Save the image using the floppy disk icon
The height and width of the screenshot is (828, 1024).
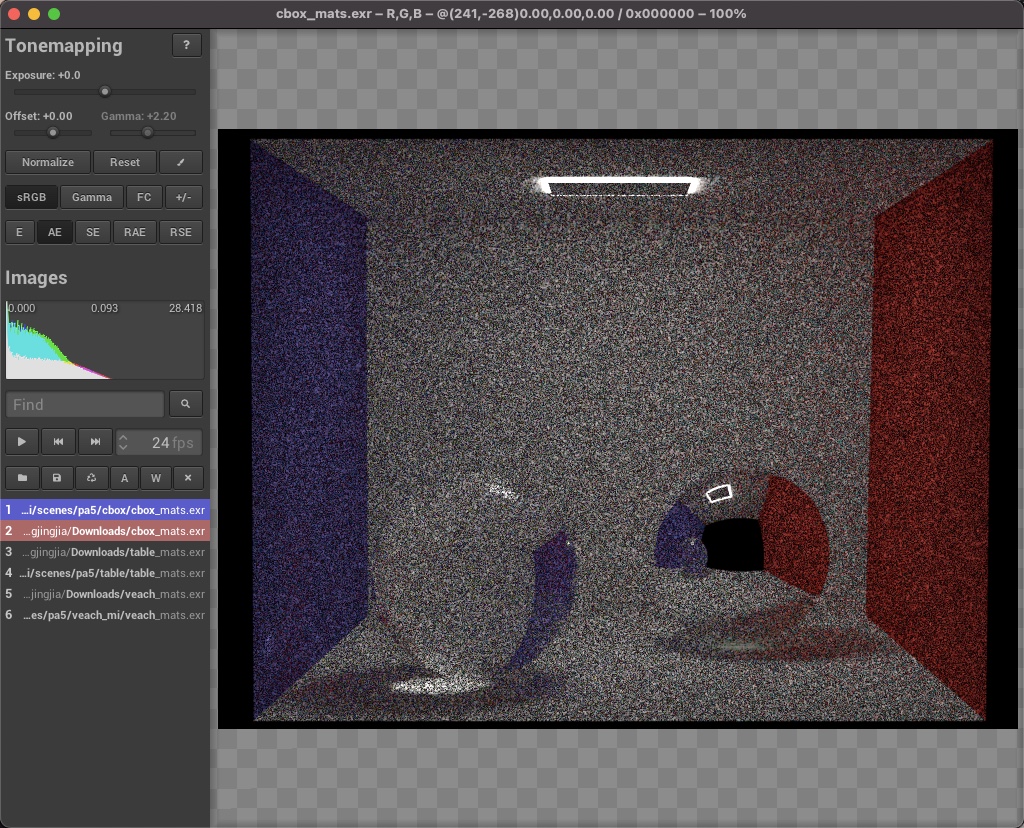click(57, 478)
